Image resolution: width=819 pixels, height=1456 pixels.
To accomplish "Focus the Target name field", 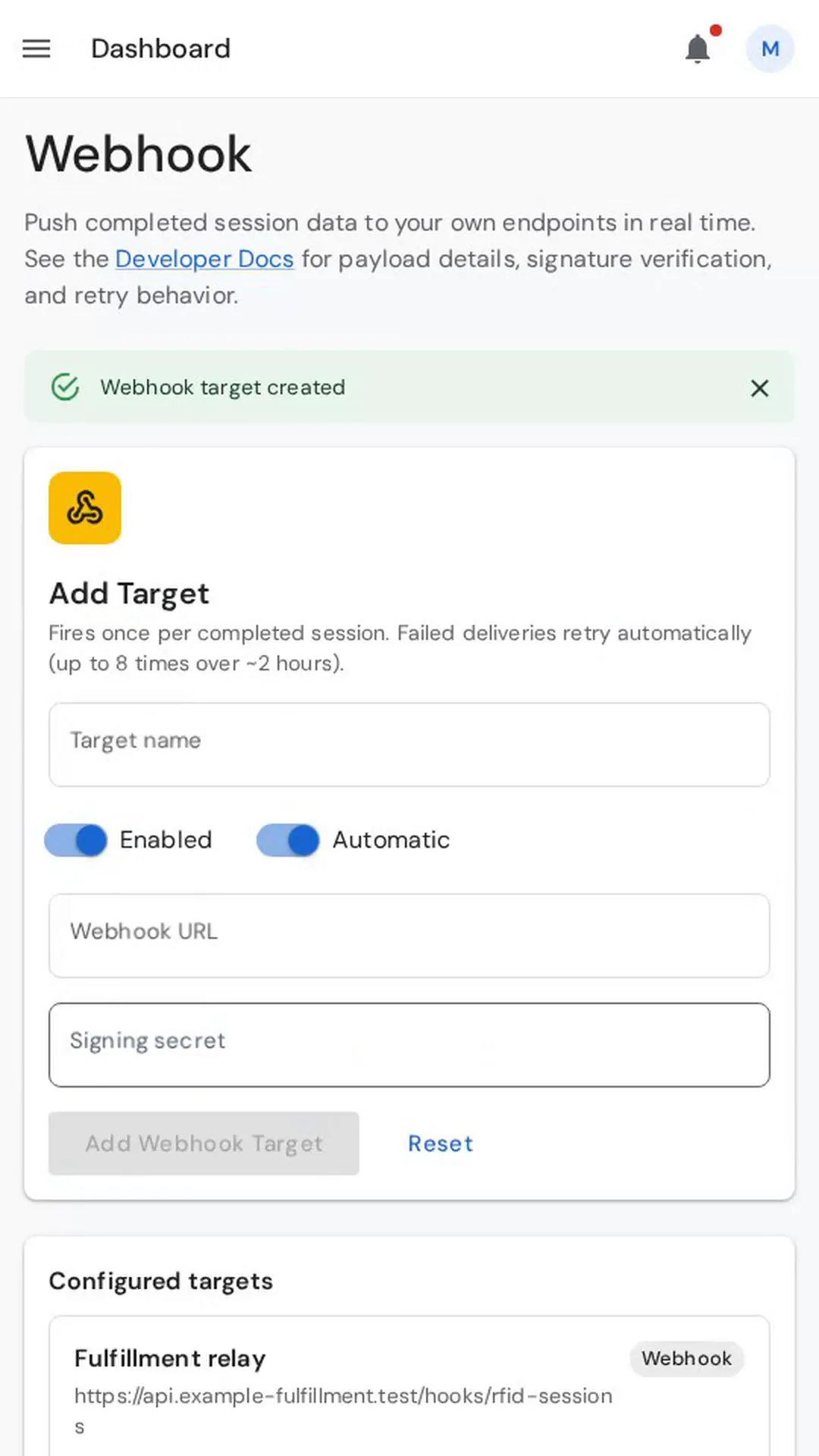I will (409, 745).
